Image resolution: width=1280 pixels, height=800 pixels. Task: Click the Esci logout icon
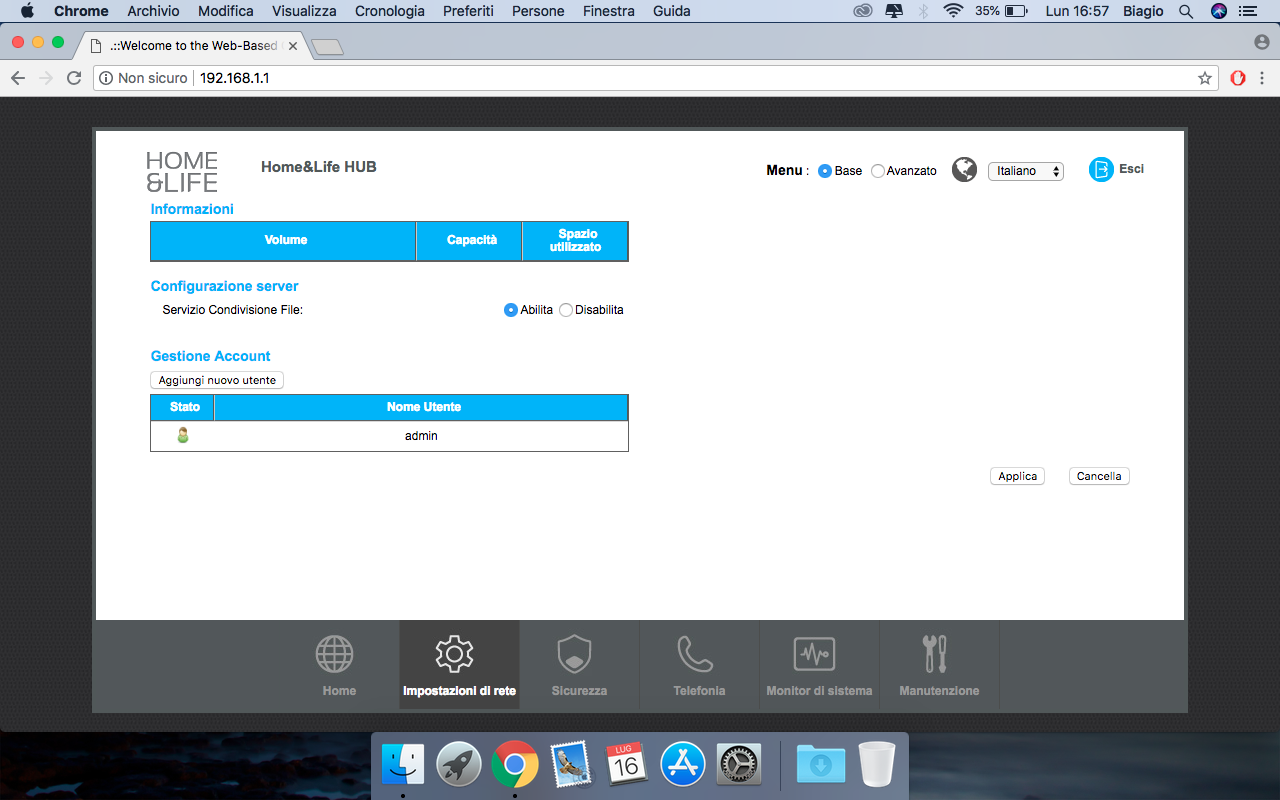(x=1101, y=170)
